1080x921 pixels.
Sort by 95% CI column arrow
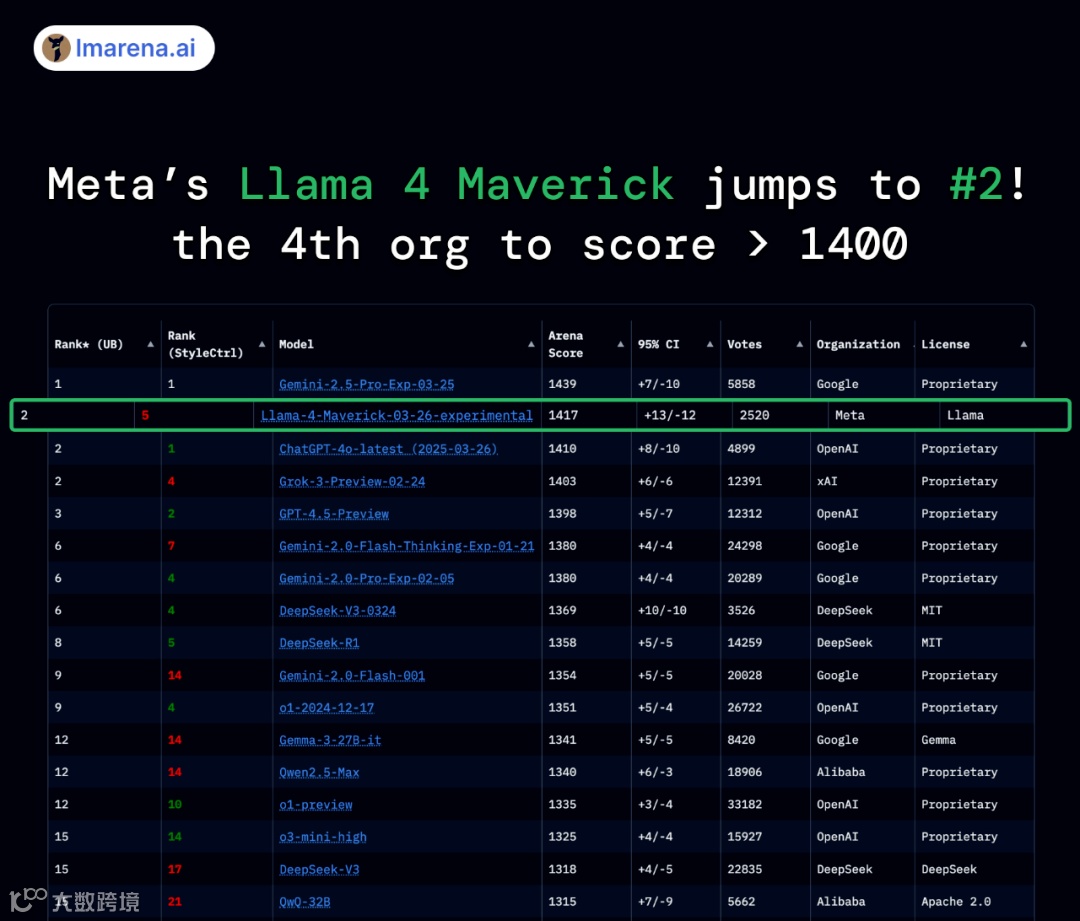(710, 344)
